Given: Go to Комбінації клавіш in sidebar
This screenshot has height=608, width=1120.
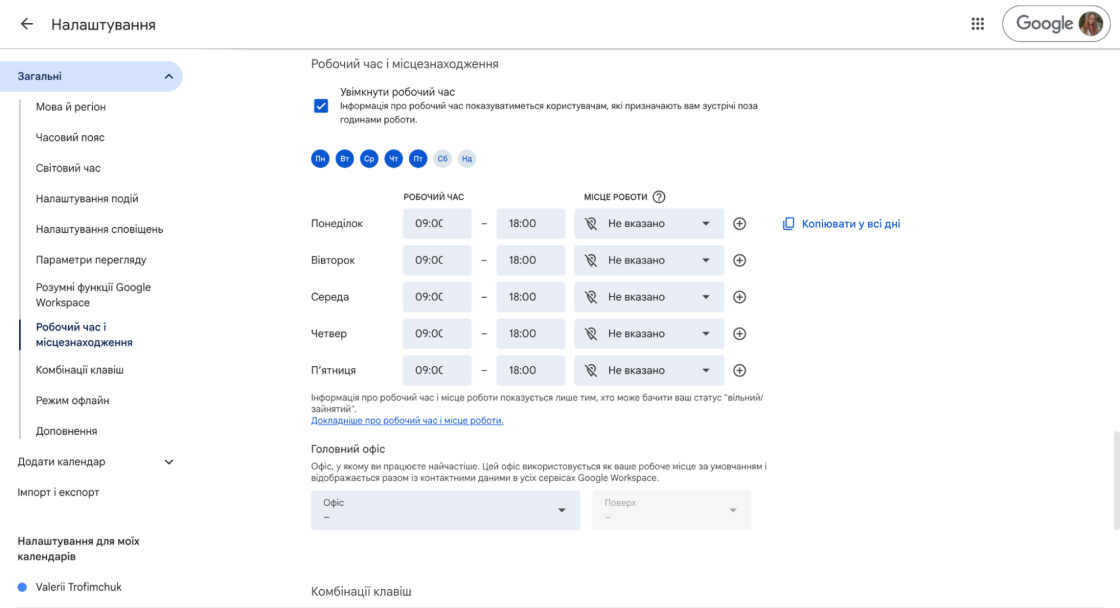Looking at the screenshot, I should pos(80,370).
